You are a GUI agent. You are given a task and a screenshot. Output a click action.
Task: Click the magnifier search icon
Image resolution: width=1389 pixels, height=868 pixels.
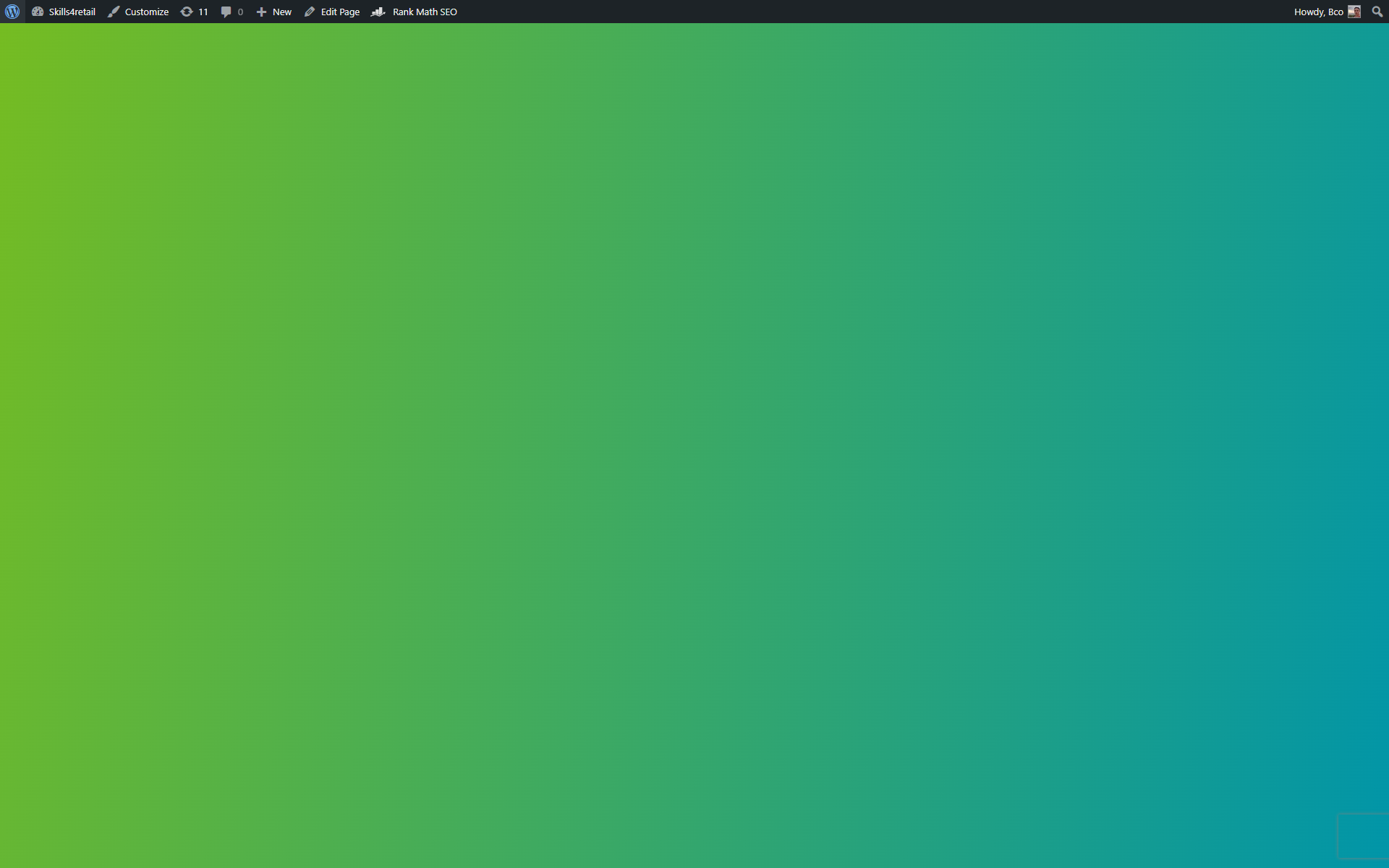click(1377, 12)
